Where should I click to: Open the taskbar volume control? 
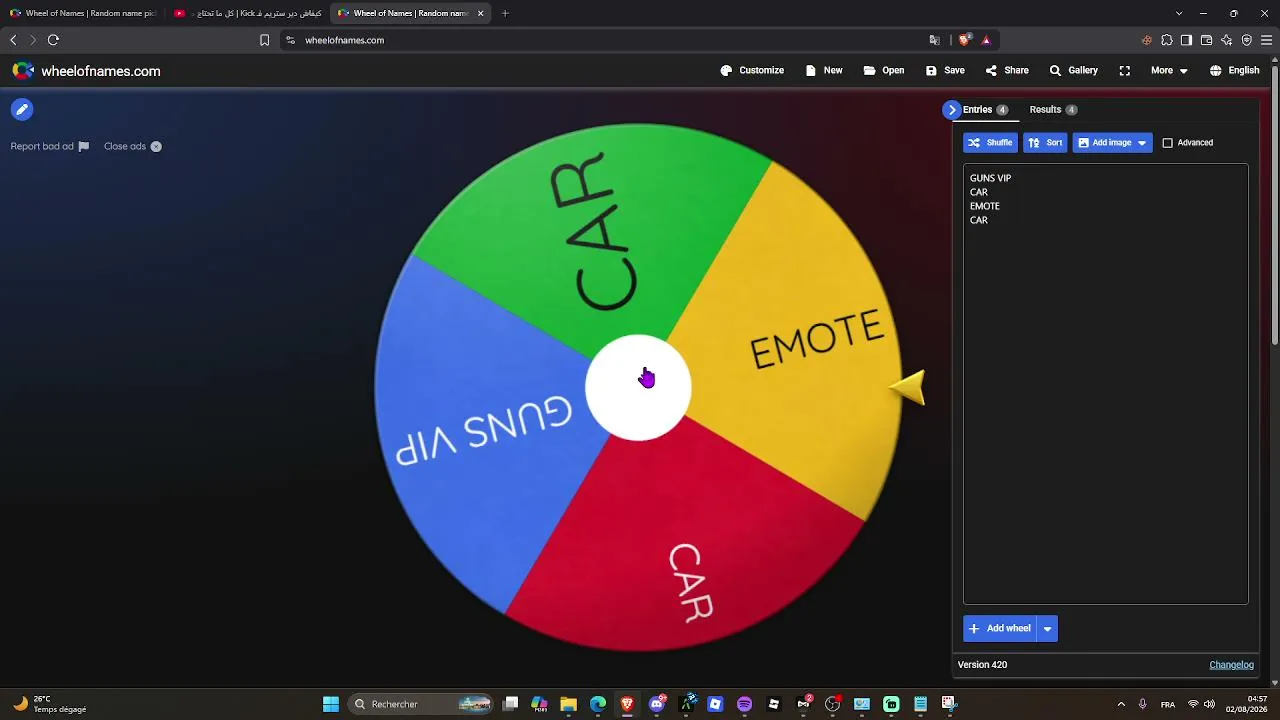[x=1209, y=704]
